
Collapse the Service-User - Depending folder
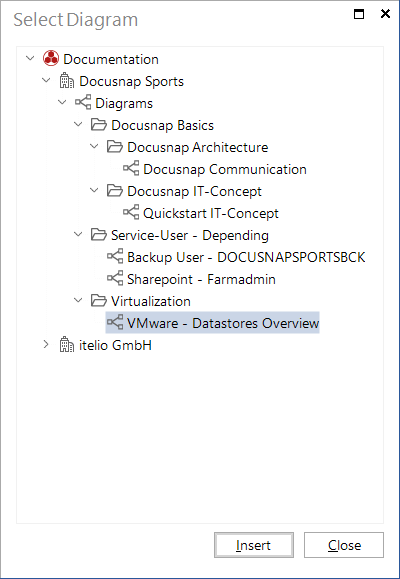(78, 234)
